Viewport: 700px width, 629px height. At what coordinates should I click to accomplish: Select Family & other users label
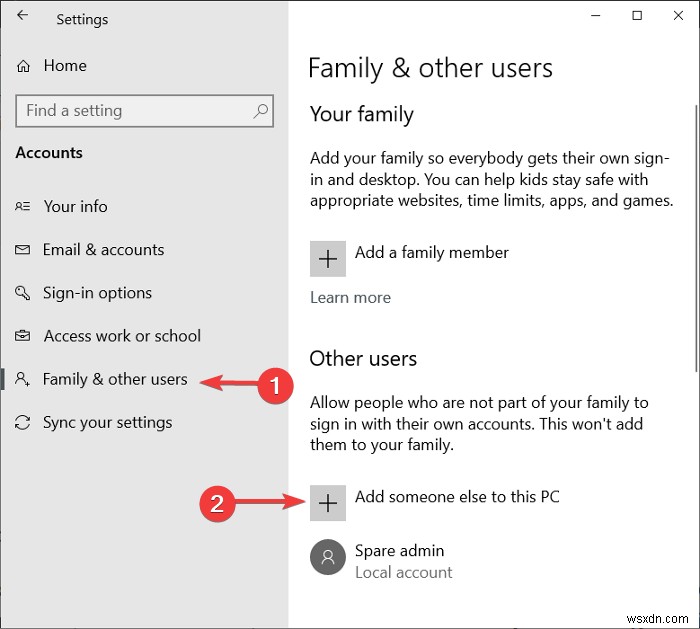[115, 379]
